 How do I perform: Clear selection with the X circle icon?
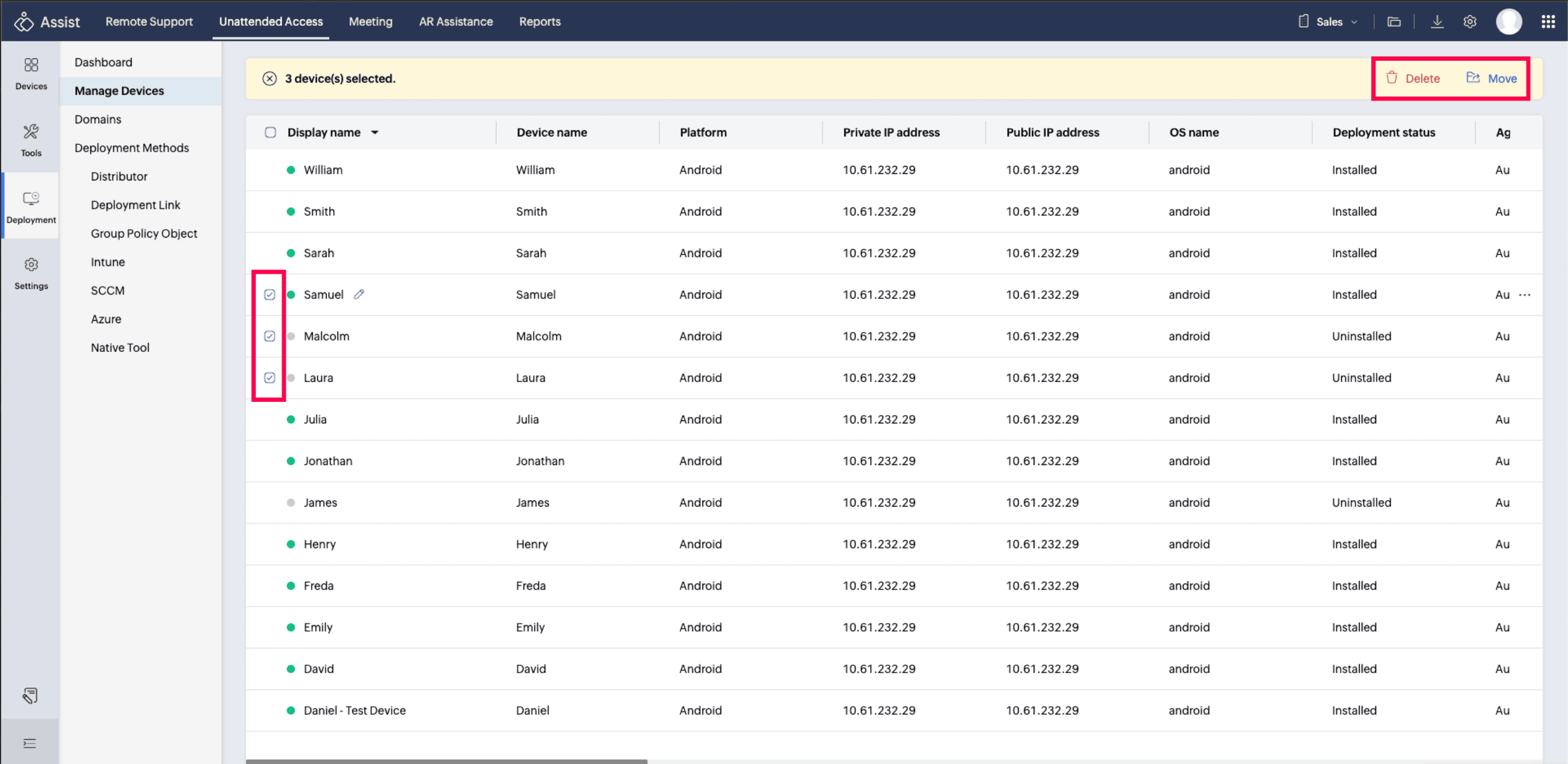pos(269,78)
